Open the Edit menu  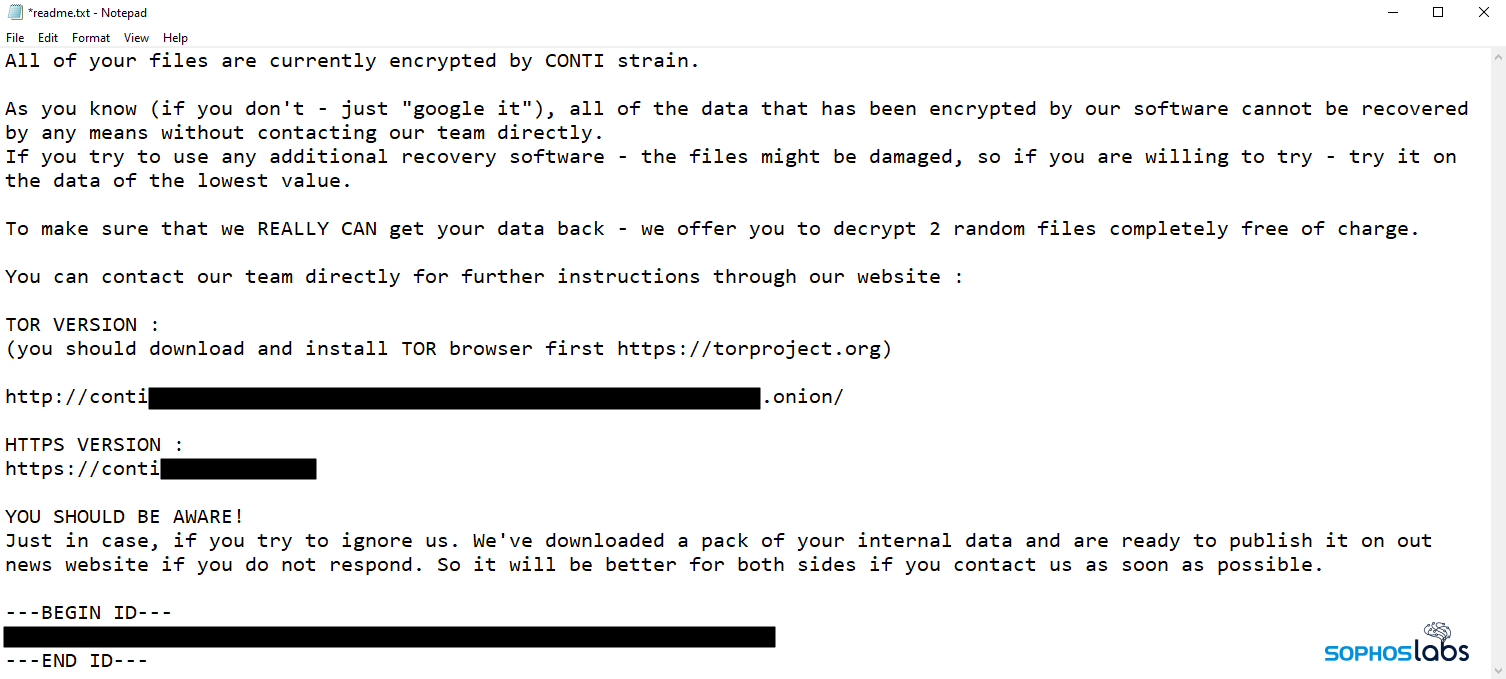click(48, 38)
